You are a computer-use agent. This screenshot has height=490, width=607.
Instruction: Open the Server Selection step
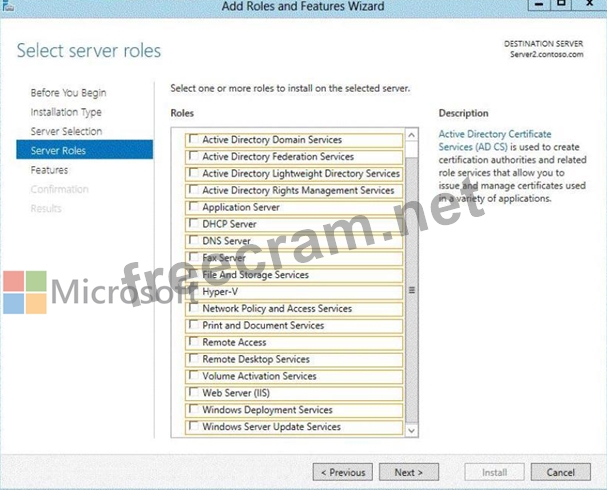tap(66, 132)
